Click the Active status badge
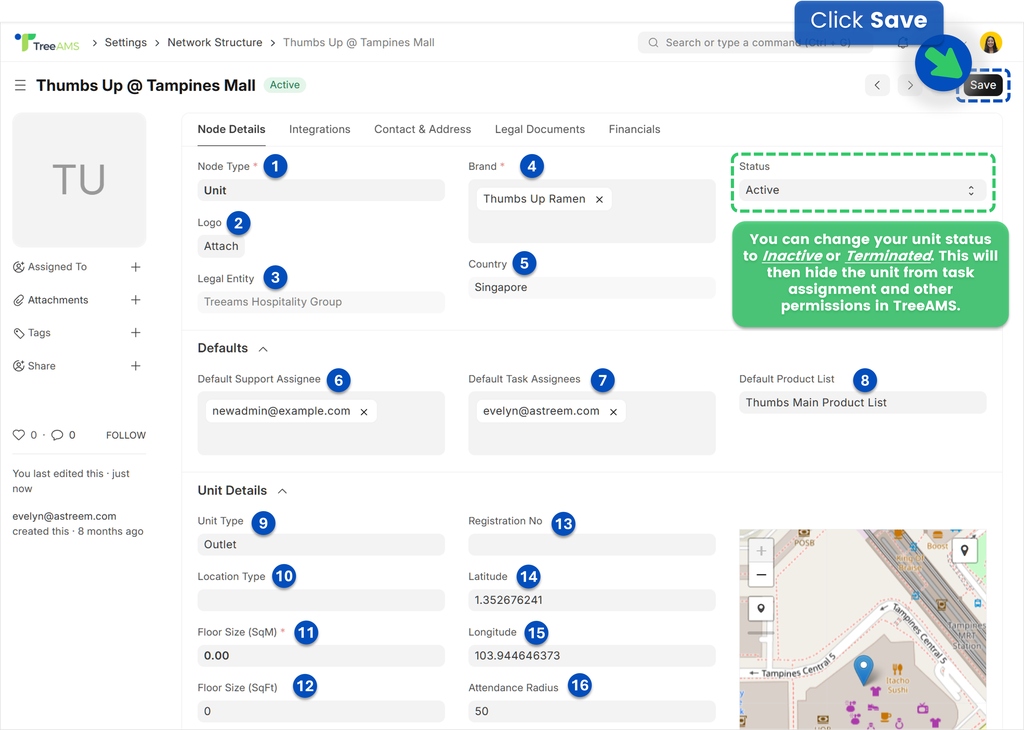Screen dimensions: 1024x730 click(x=285, y=85)
